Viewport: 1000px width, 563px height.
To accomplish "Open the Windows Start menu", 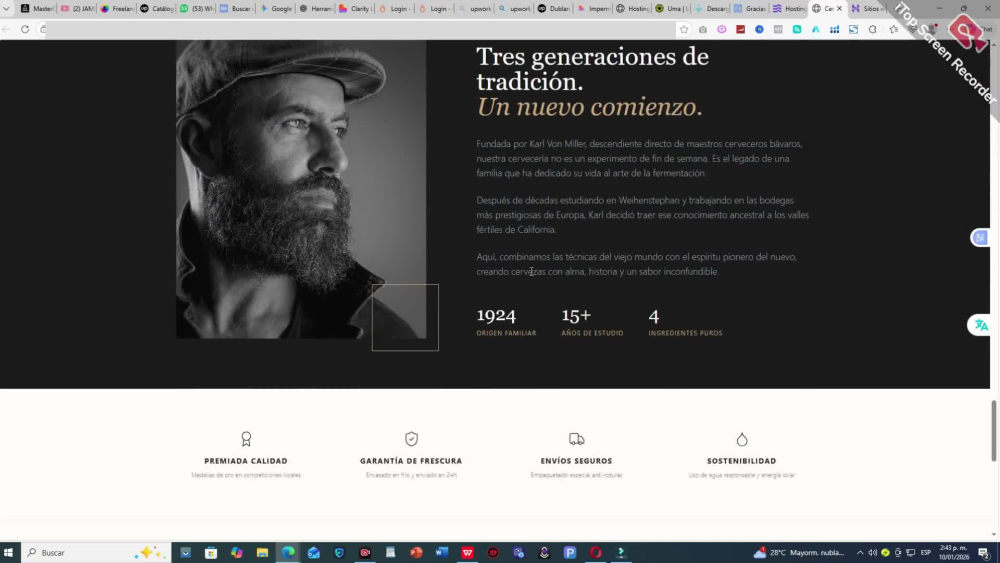I will pyautogui.click(x=8, y=552).
